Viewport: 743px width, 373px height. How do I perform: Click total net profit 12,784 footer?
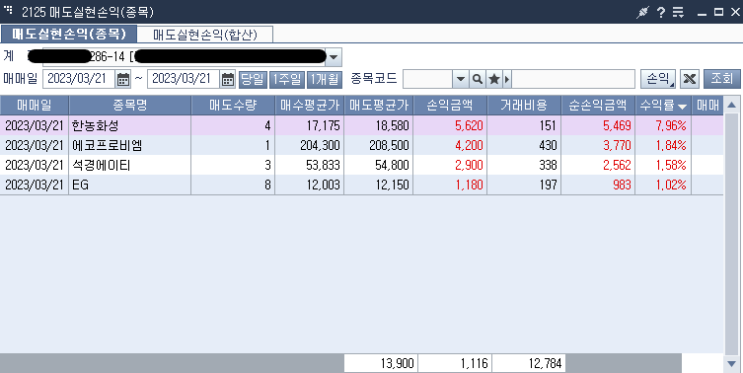pos(545,364)
